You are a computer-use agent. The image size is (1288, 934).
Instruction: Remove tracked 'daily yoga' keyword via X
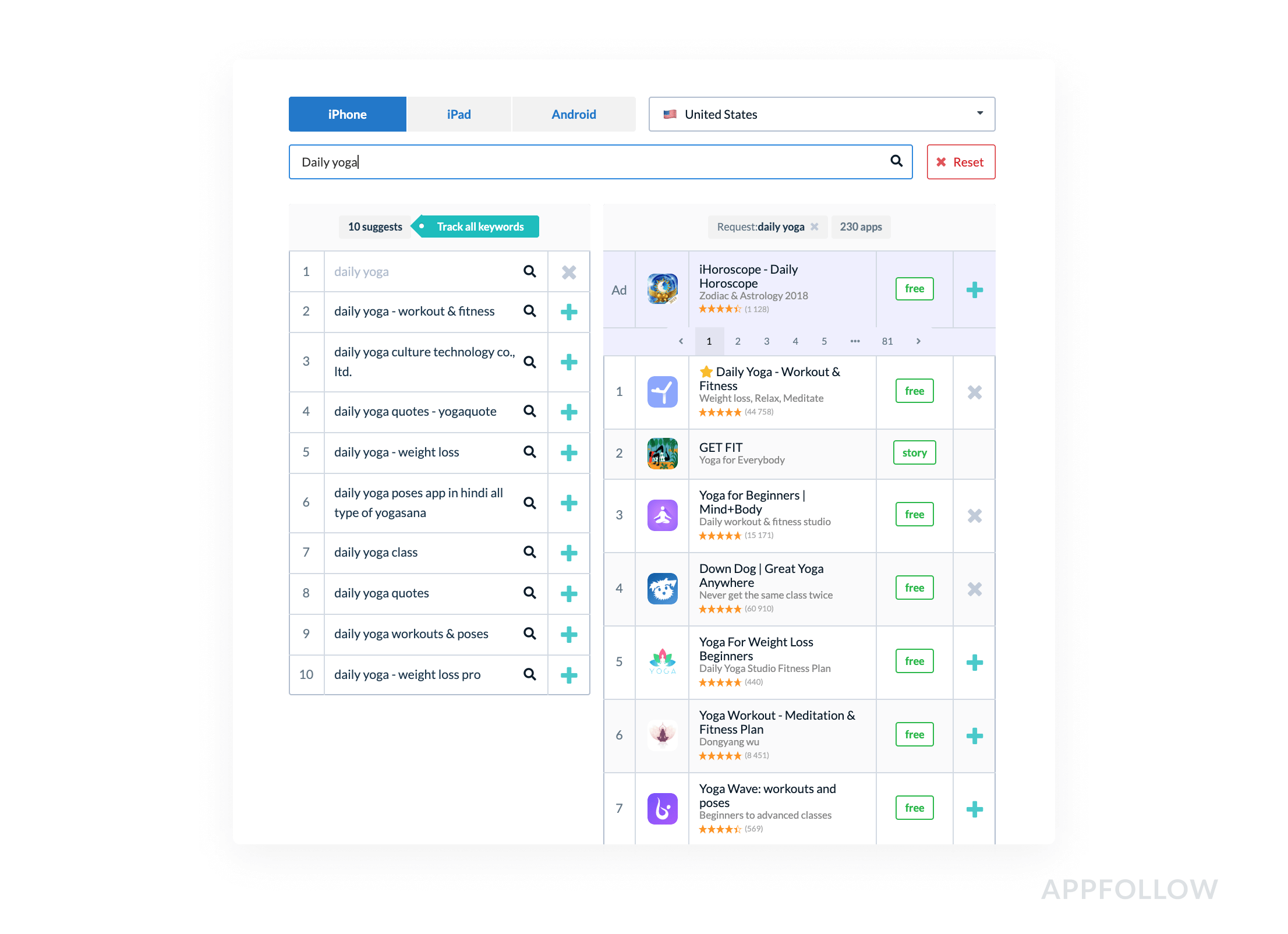coord(568,272)
